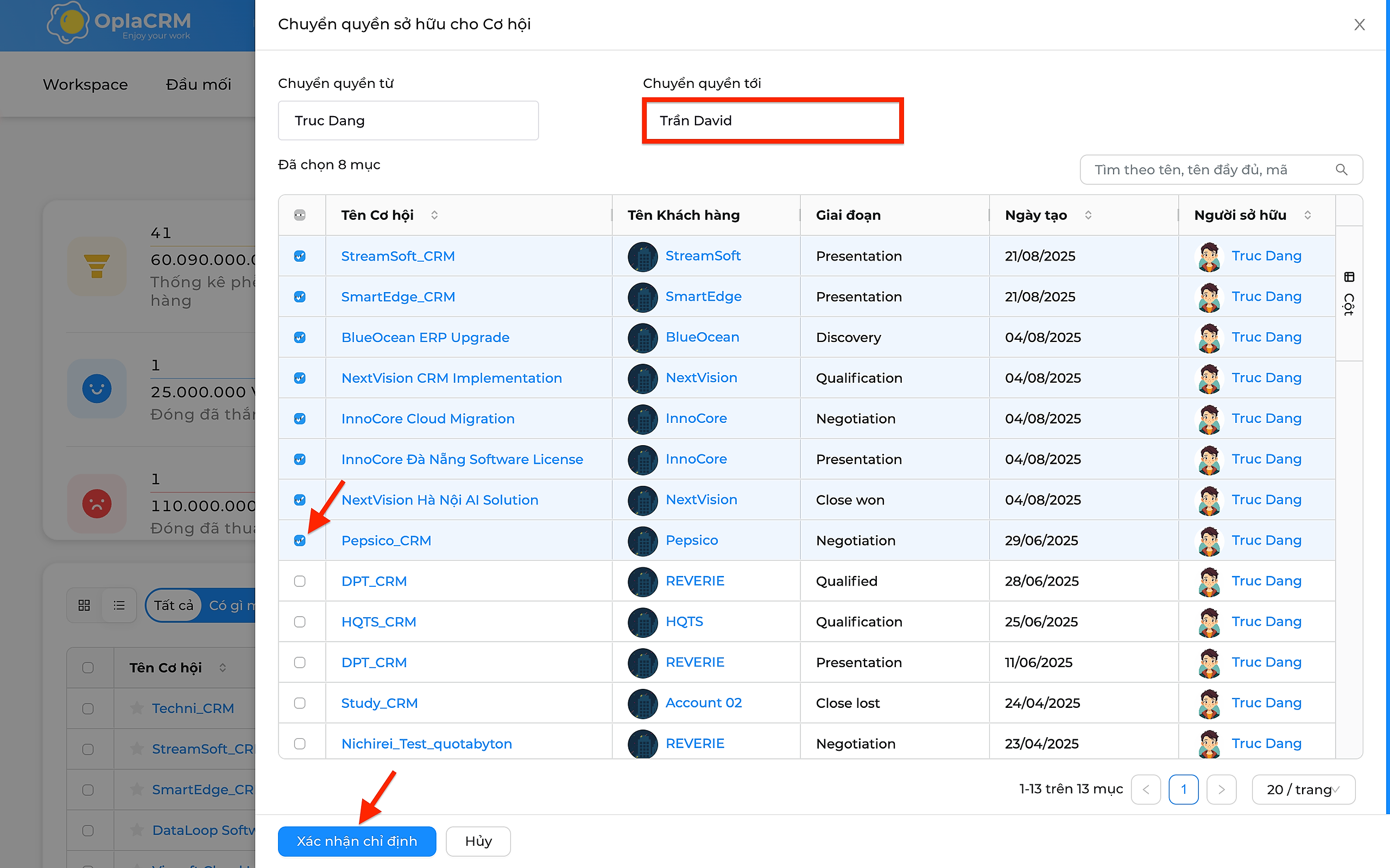The width and height of the screenshot is (1390, 868).
Task: Open InnoCore Đà Nẵng Software License link
Action: [x=462, y=459]
